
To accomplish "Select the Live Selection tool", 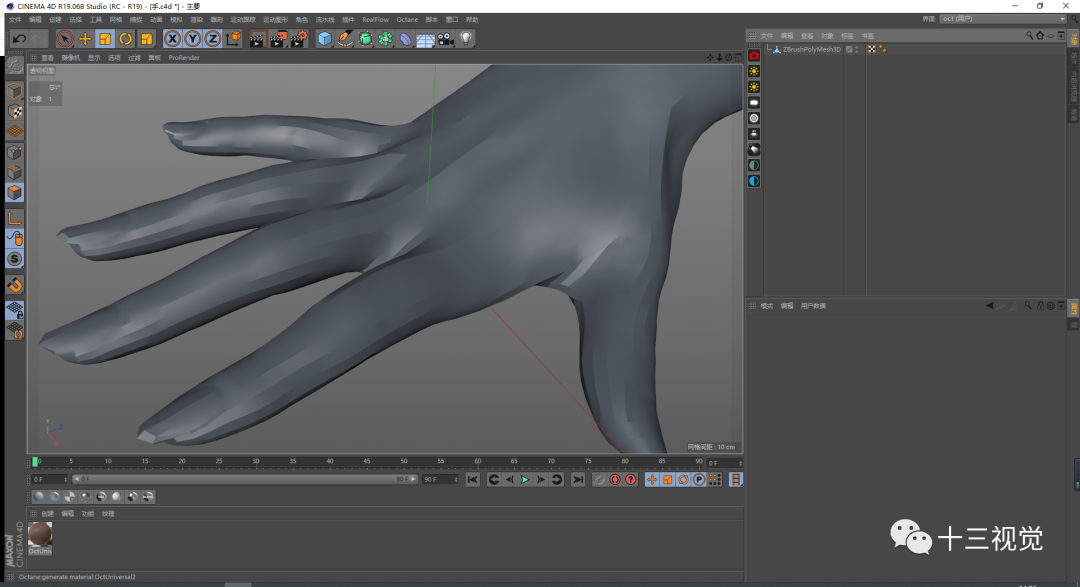I will (65, 39).
